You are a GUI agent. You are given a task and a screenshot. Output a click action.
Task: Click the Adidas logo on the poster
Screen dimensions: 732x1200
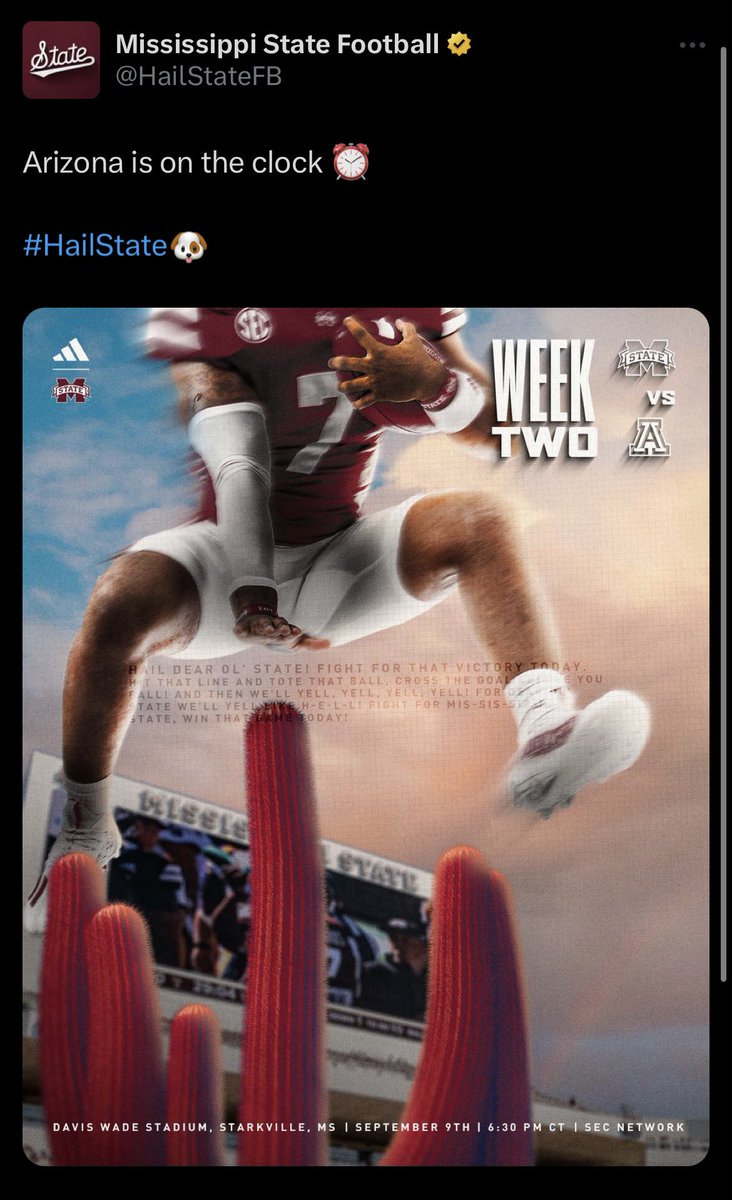click(71, 351)
